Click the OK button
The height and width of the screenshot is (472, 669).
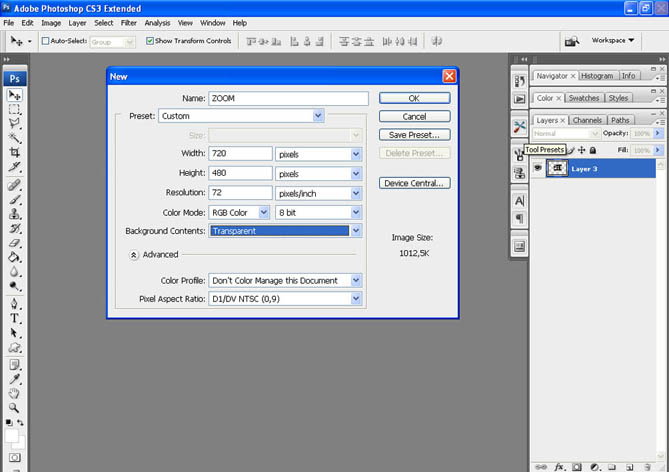tap(414, 98)
